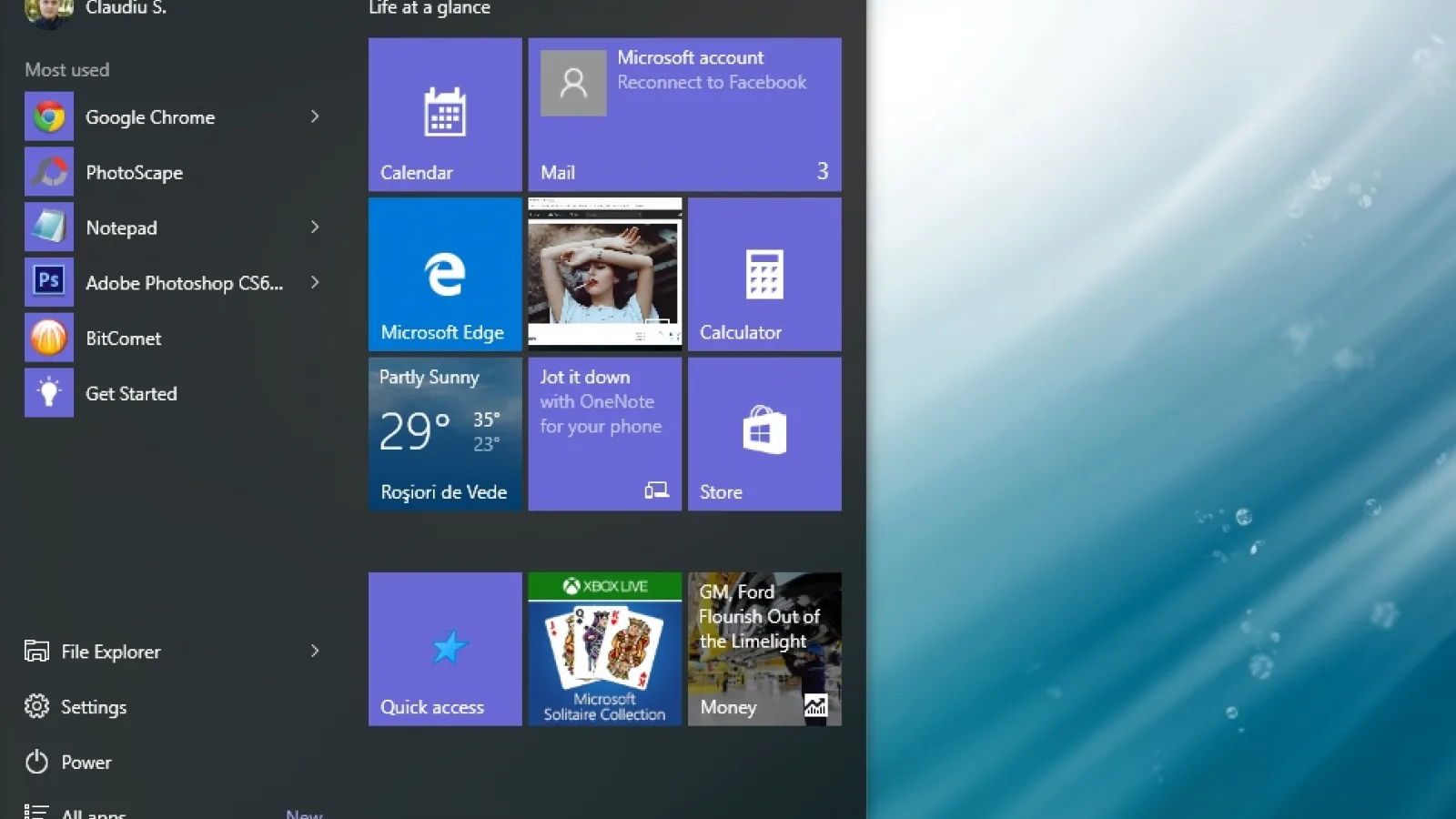Click the Power label text
1456x819 pixels.
(x=86, y=763)
